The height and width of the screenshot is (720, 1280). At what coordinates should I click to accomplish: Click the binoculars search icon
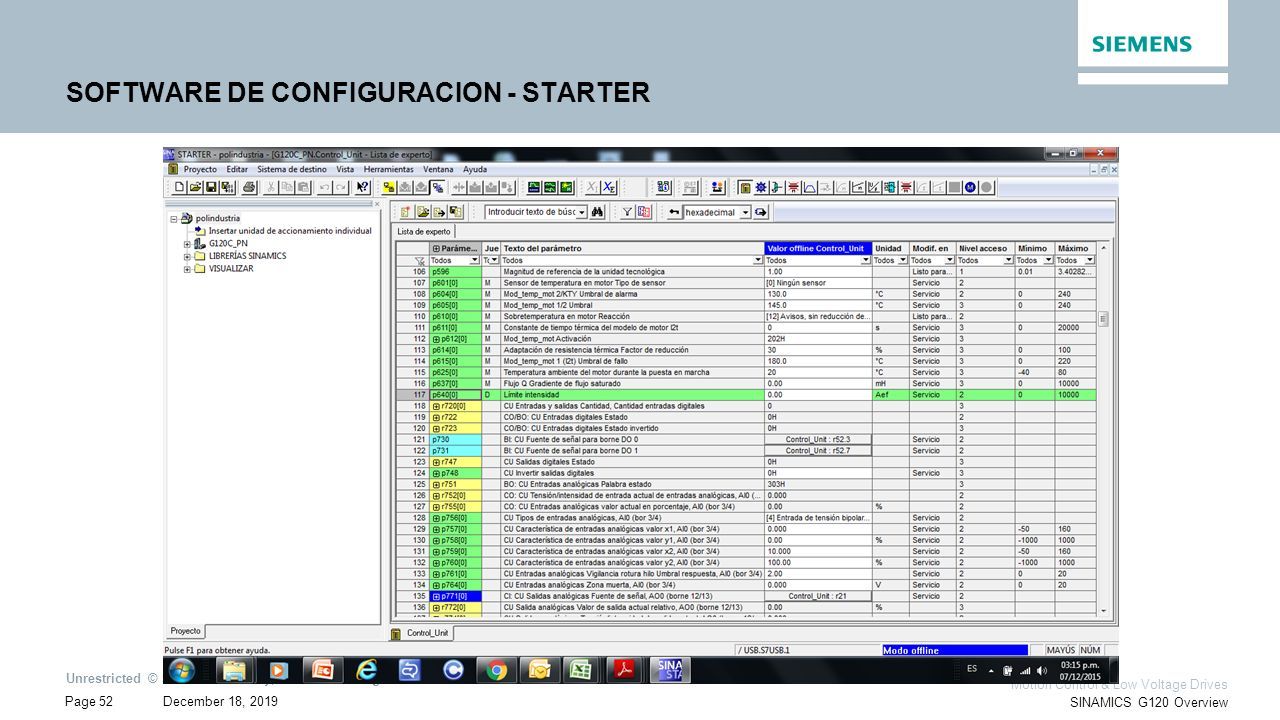597,212
